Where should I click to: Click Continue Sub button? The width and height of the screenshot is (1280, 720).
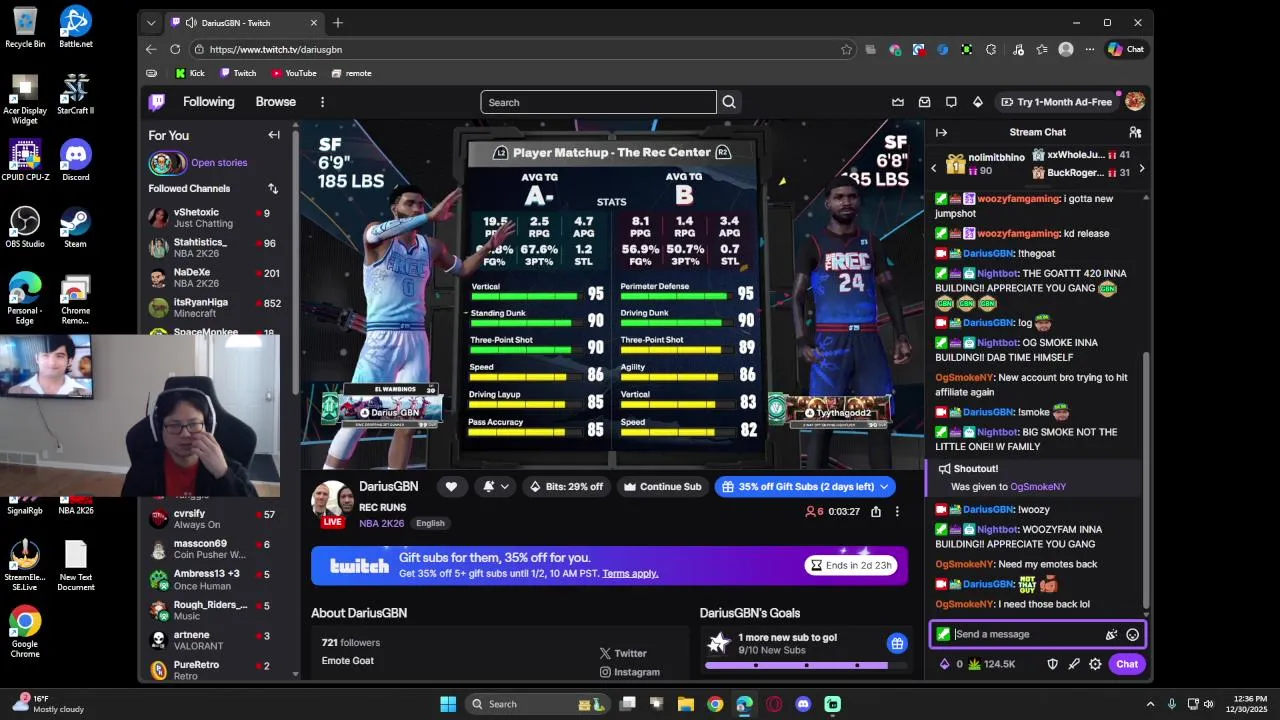pyautogui.click(x=662, y=487)
